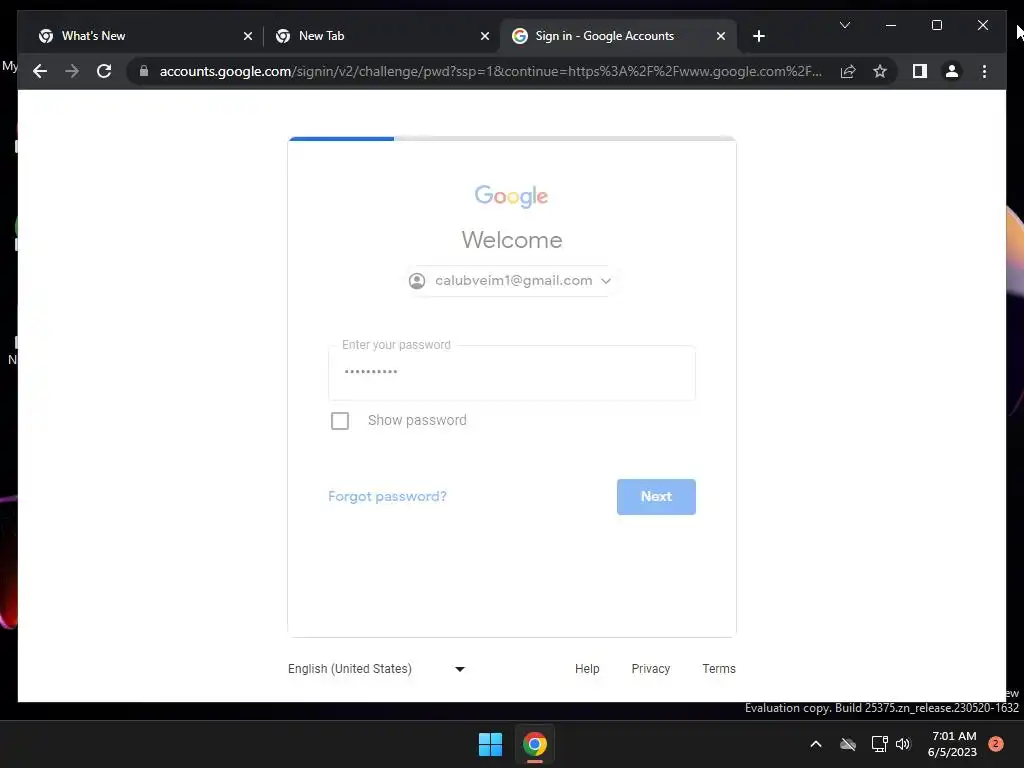
Task: Show hidden system tray icons
Action: point(816,744)
